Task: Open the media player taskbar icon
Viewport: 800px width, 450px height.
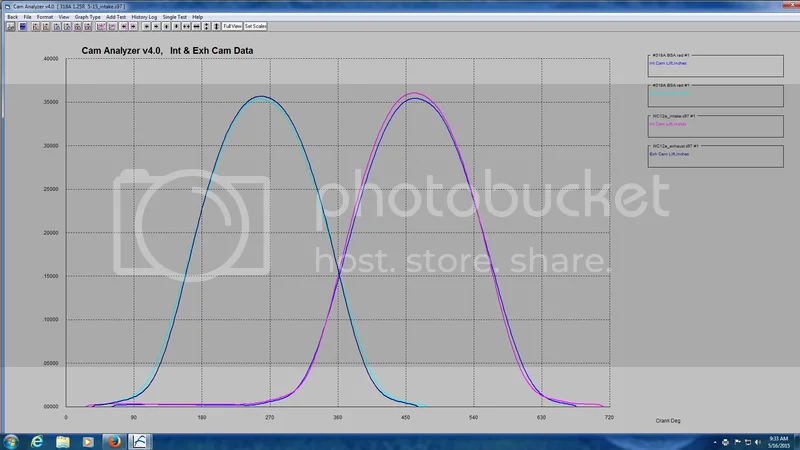Action: pos(88,441)
